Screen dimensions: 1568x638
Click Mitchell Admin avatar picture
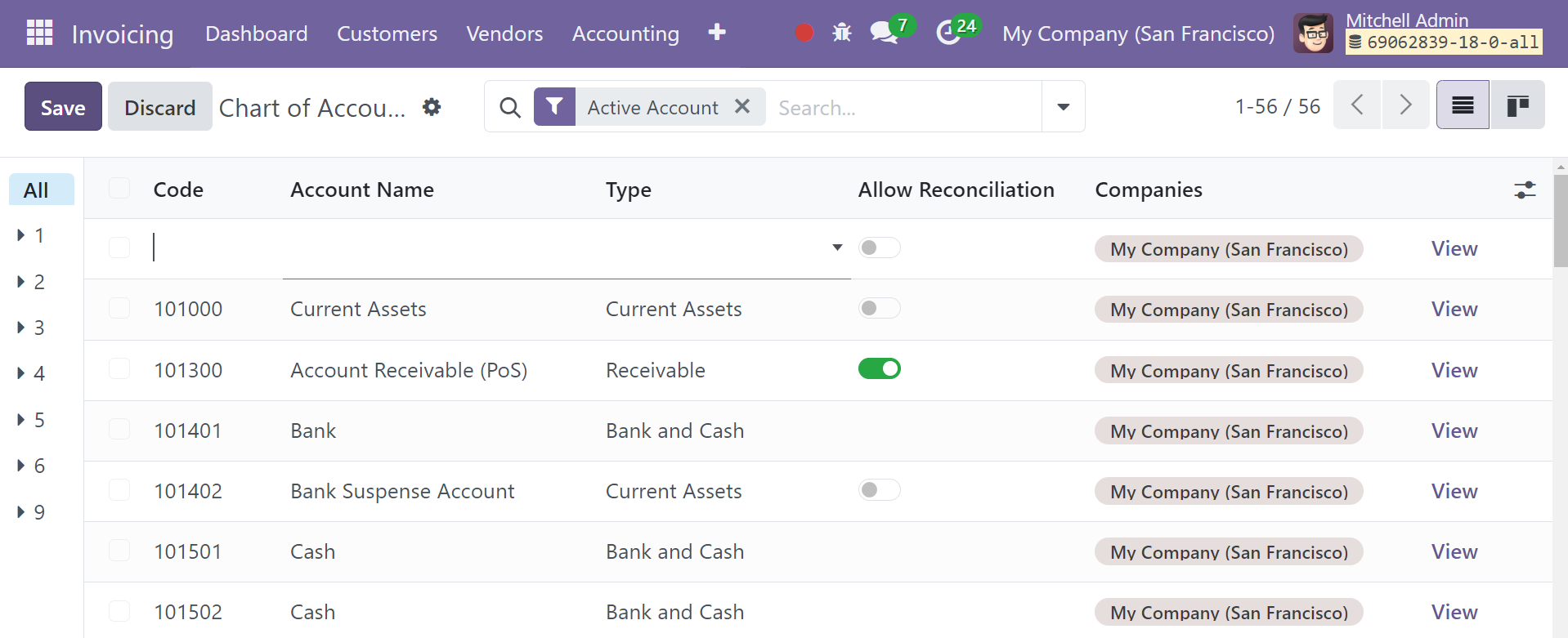(1314, 33)
